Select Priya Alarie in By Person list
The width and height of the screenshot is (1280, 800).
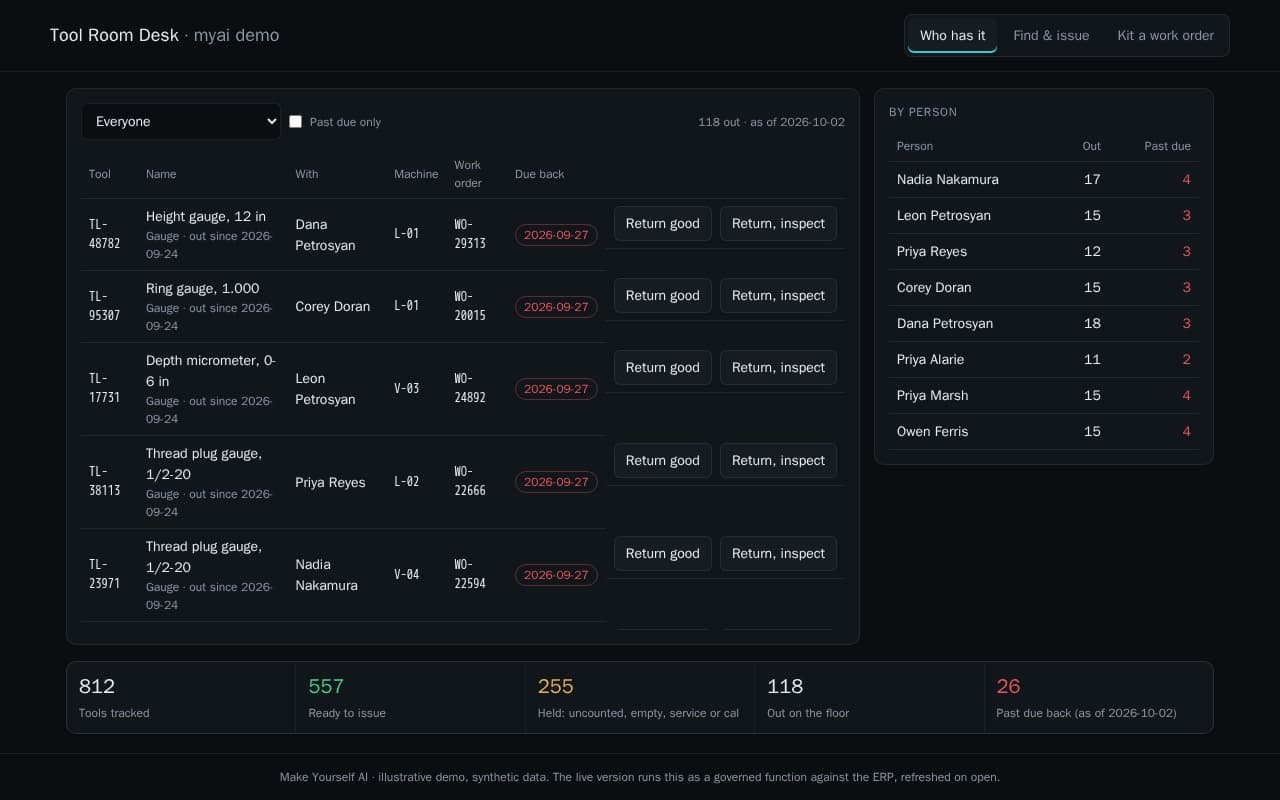point(1044,360)
